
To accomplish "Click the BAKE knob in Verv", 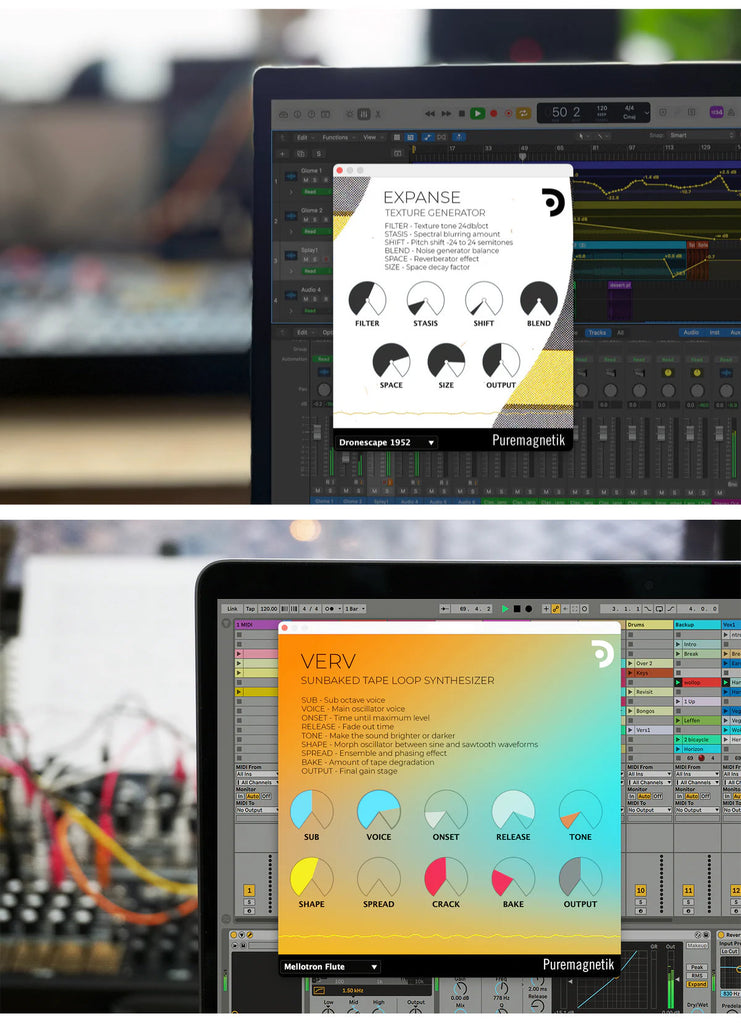I will tap(513, 878).
